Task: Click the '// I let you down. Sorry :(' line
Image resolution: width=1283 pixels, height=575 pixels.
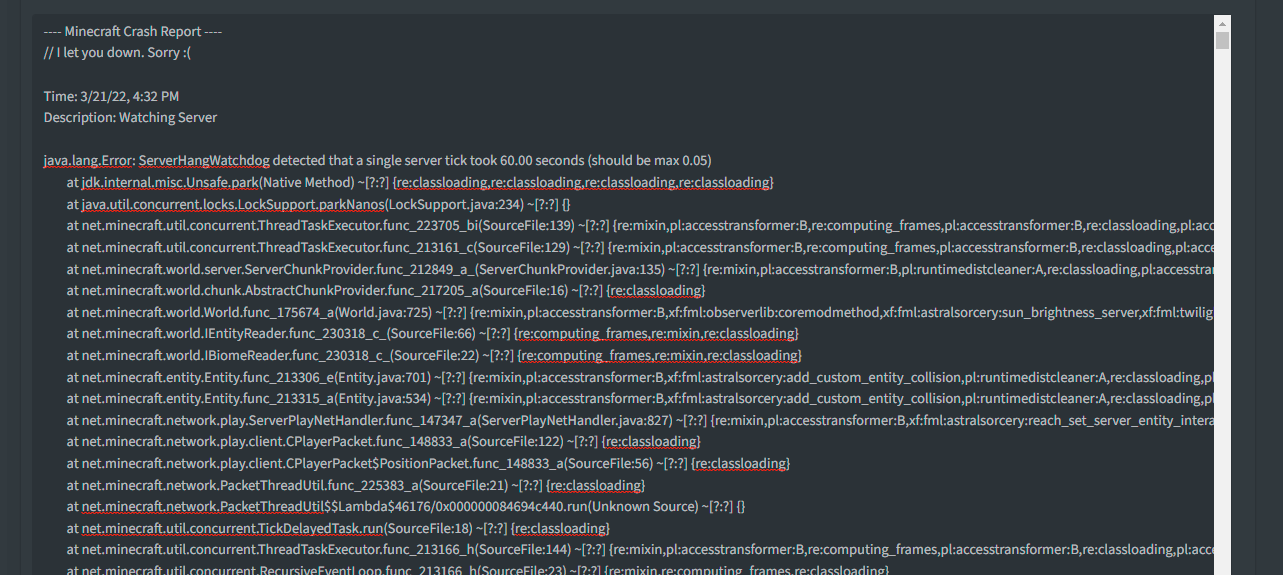Action: (x=117, y=52)
